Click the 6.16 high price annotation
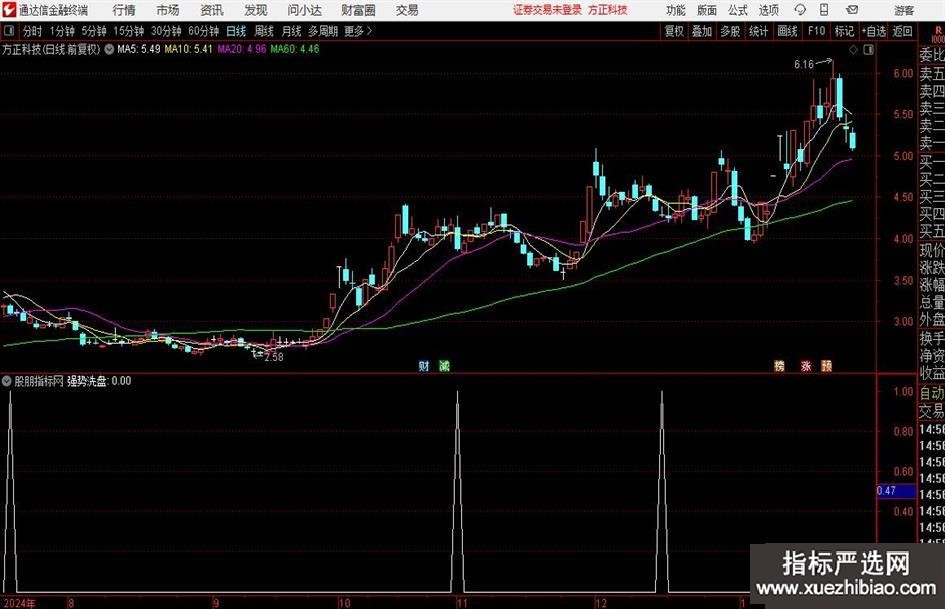This screenshot has width=945, height=609. pyautogui.click(x=804, y=64)
